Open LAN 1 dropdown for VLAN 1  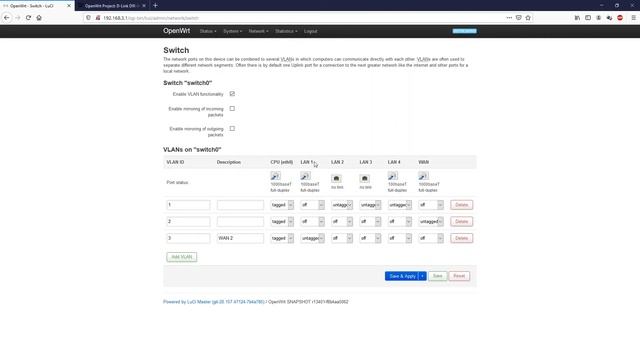(312, 205)
